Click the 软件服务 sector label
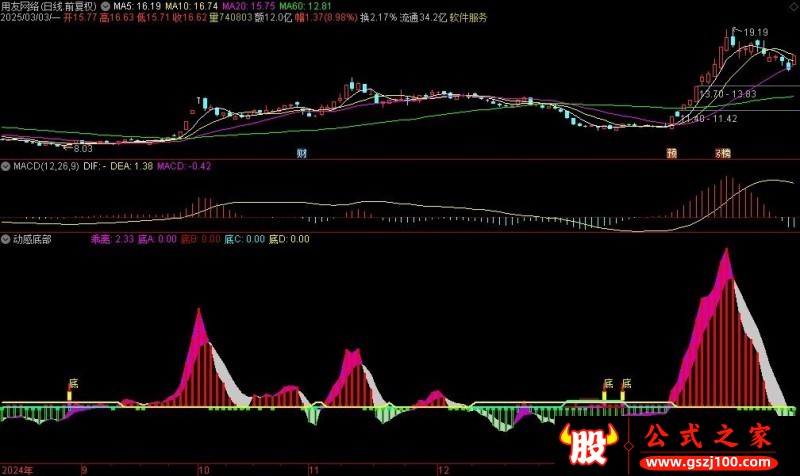 point(468,18)
